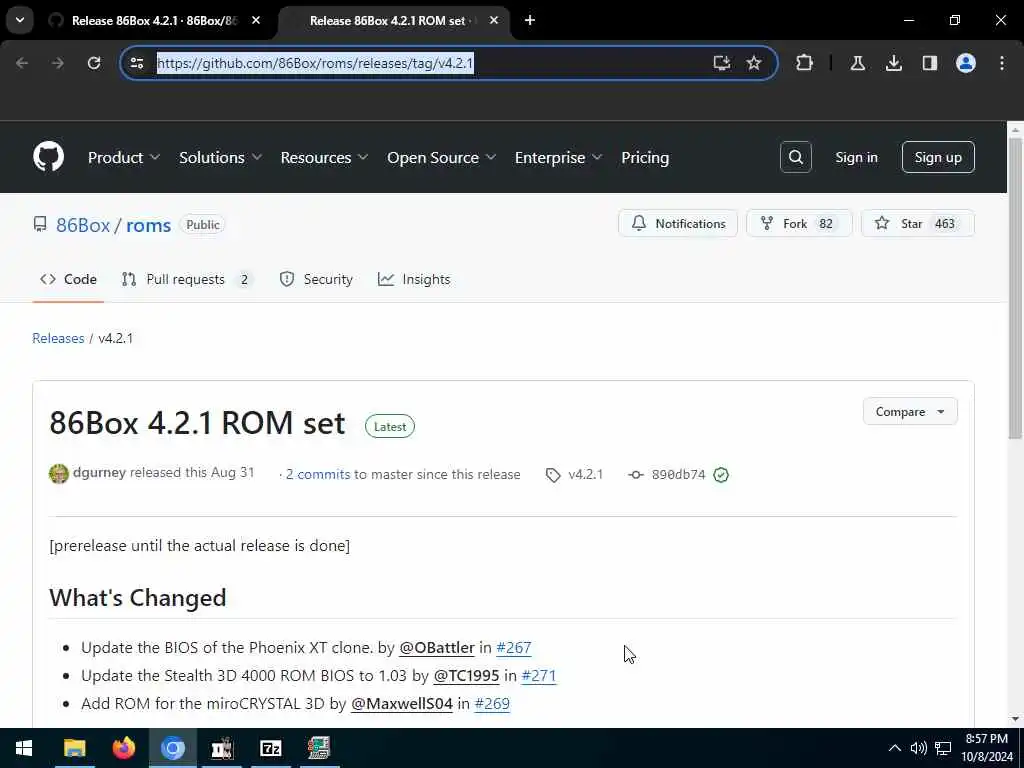Open the GitHub home logo
The height and width of the screenshot is (768, 1024).
tap(48, 157)
